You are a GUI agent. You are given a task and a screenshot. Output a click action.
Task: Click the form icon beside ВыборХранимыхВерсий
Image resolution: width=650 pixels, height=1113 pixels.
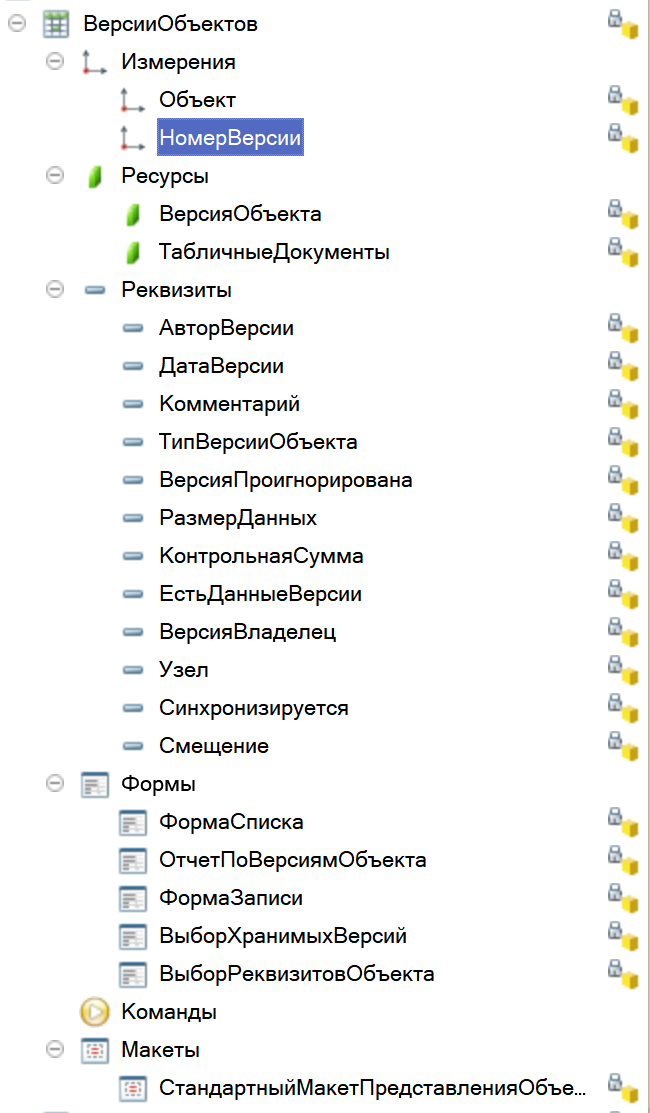point(133,936)
